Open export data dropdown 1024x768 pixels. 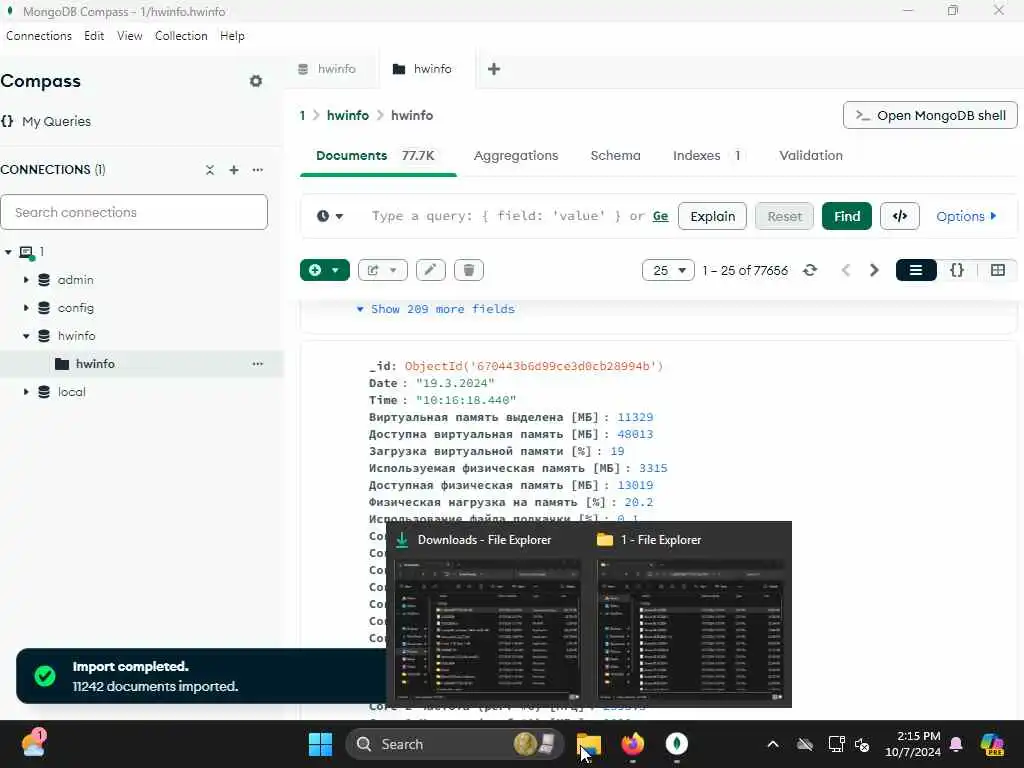point(383,270)
